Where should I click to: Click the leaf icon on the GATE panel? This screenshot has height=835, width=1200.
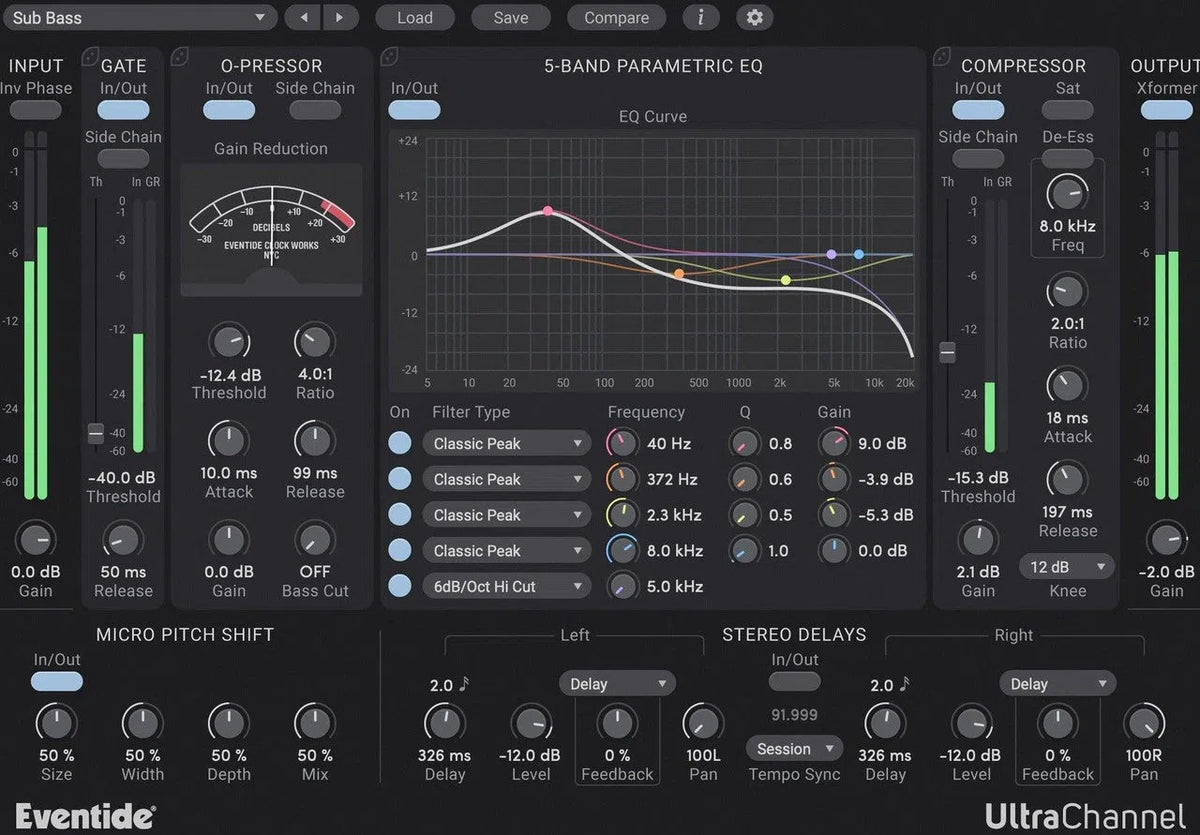91,57
